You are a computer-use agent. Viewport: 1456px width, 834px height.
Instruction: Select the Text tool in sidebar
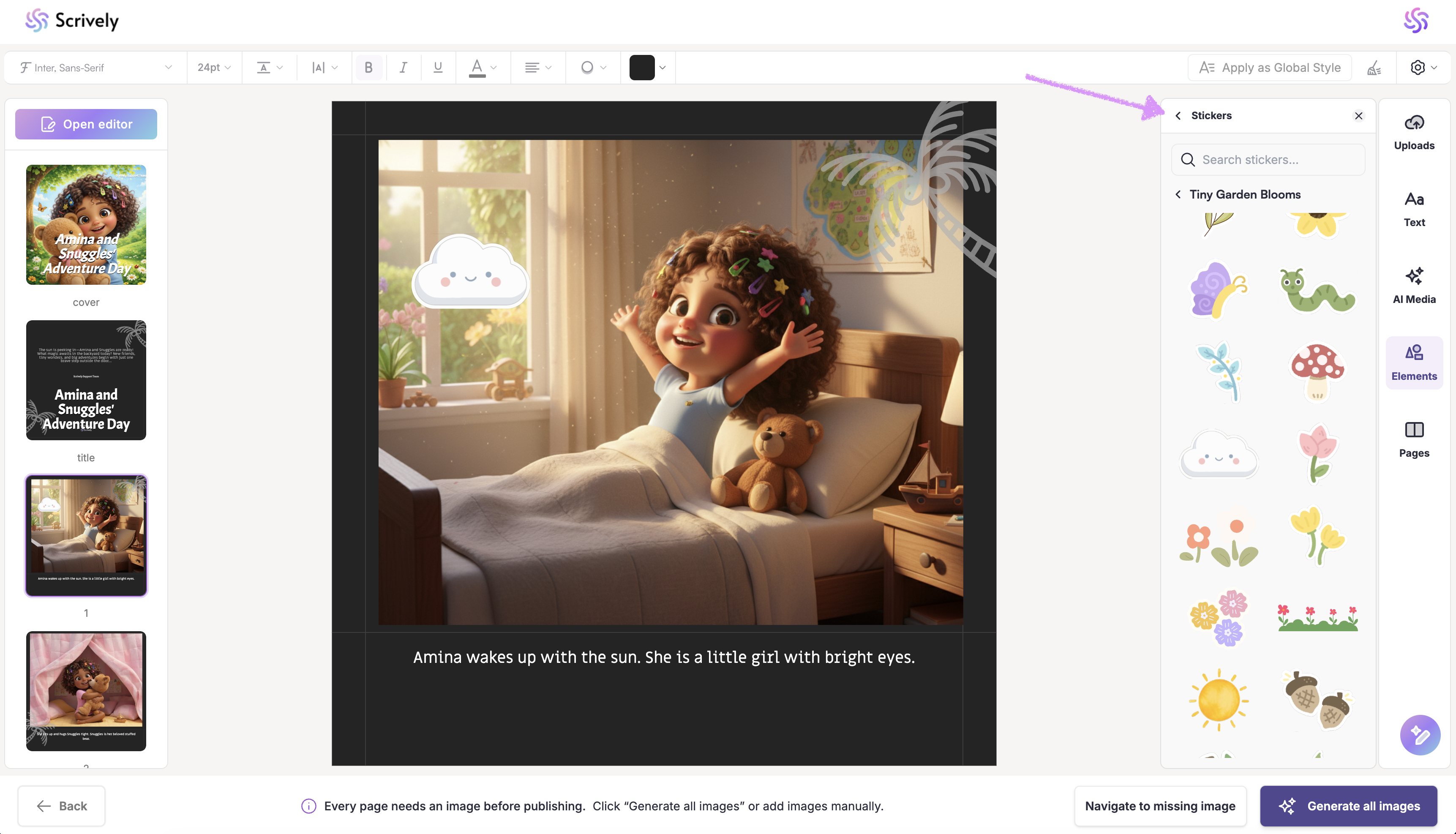click(1414, 209)
